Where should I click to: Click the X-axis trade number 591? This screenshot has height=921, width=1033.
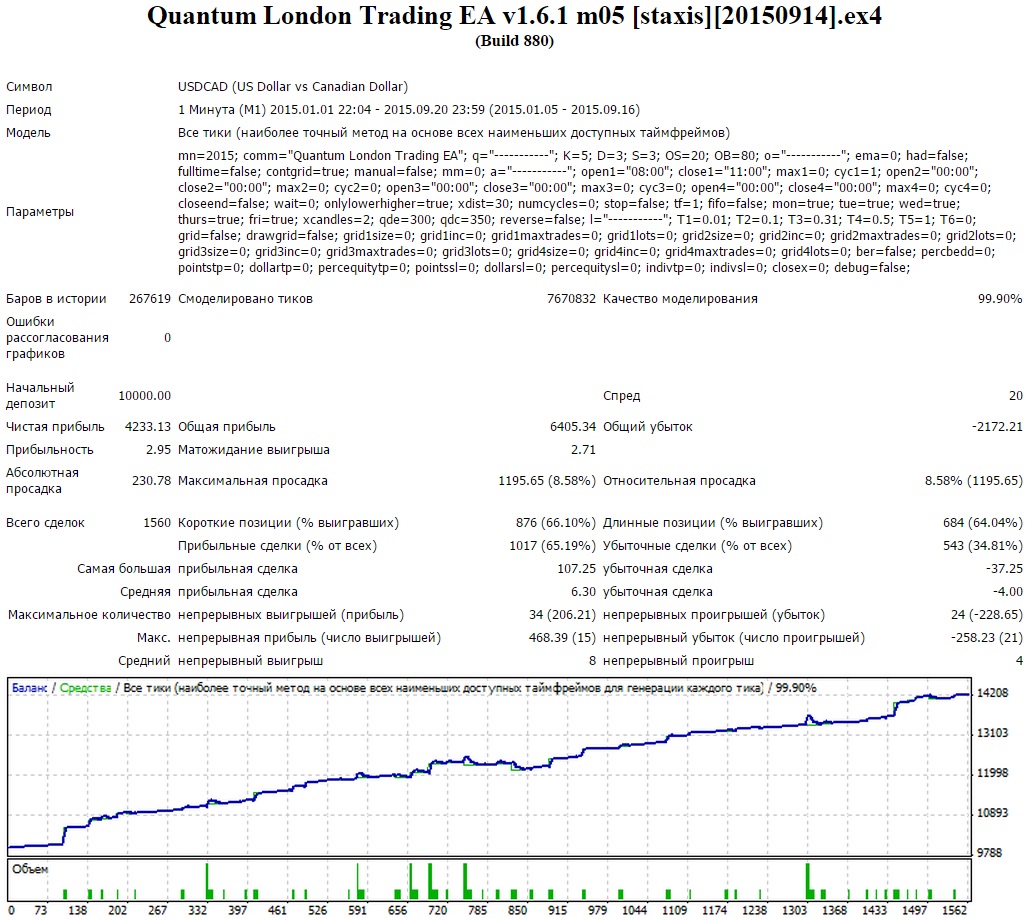coord(358,910)
